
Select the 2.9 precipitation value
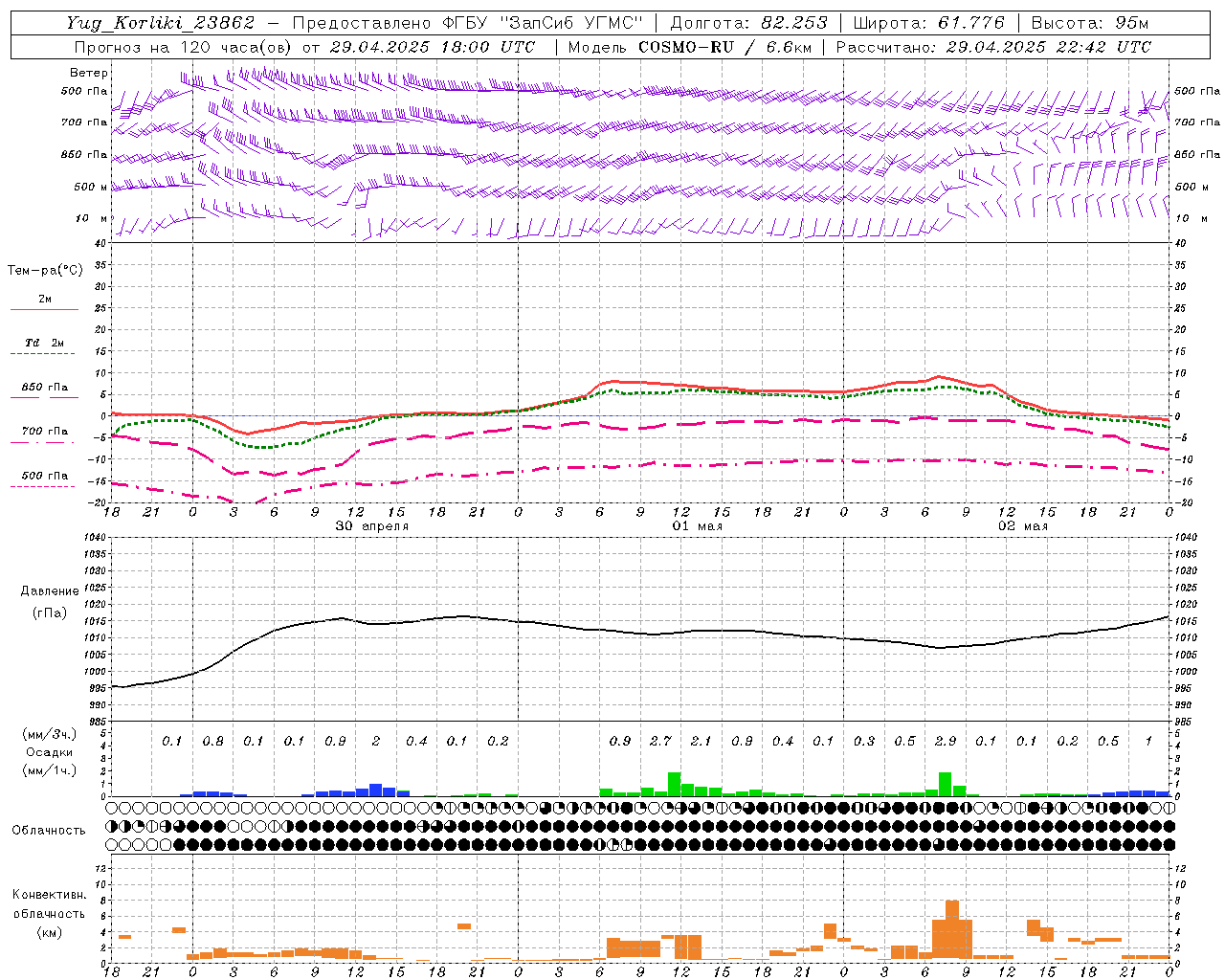pyautogui.click(x=946, y=742)
